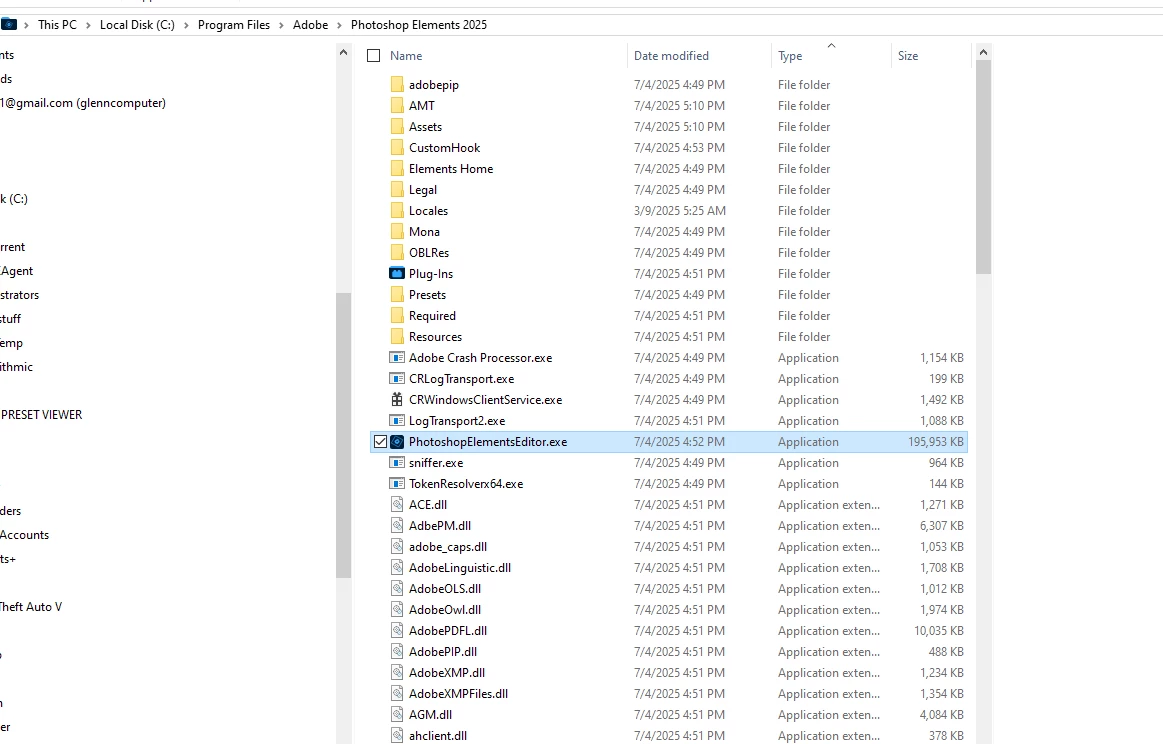
Task: Click the blue Plug-Ins folder icon
Action: 397,274
